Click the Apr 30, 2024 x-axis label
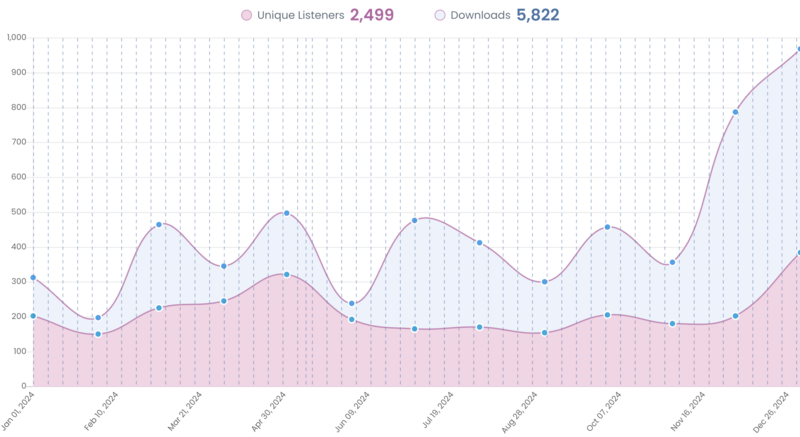The height and width of the screenshot is (437, 800). pyautogui.click(x=271, y=411)
